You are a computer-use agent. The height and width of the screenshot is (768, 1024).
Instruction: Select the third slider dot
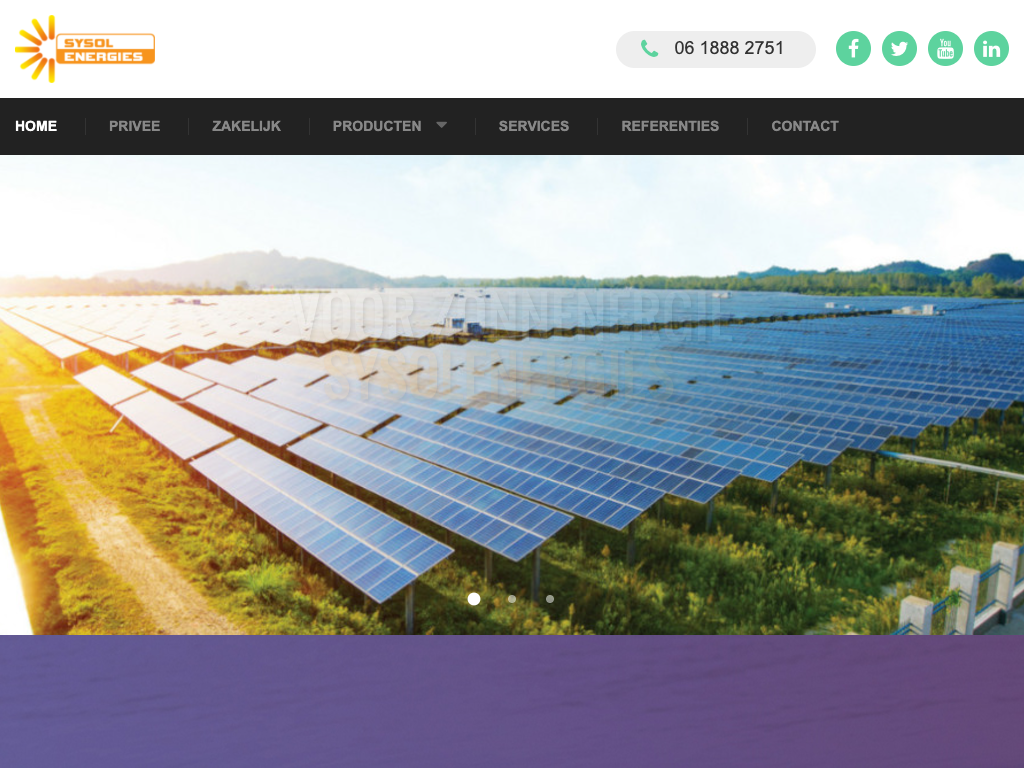pyautogui.click(x=550, y=599)
